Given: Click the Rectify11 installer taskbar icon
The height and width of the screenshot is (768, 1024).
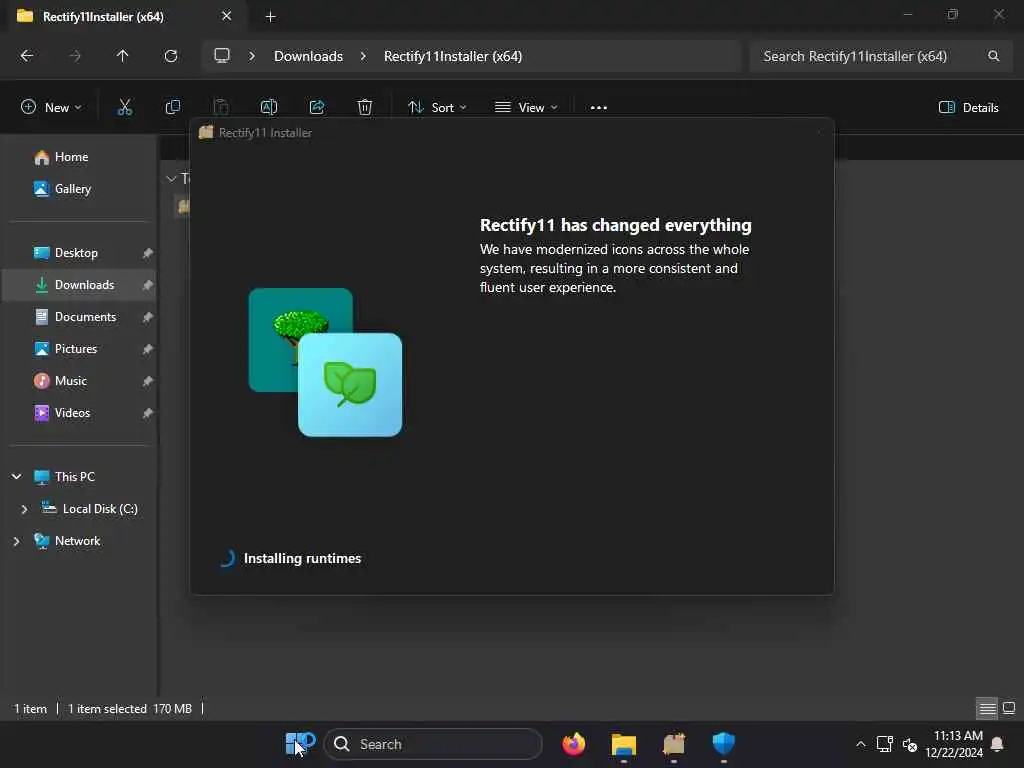Looking at the screenshot, I should click(x=674, y=744).
